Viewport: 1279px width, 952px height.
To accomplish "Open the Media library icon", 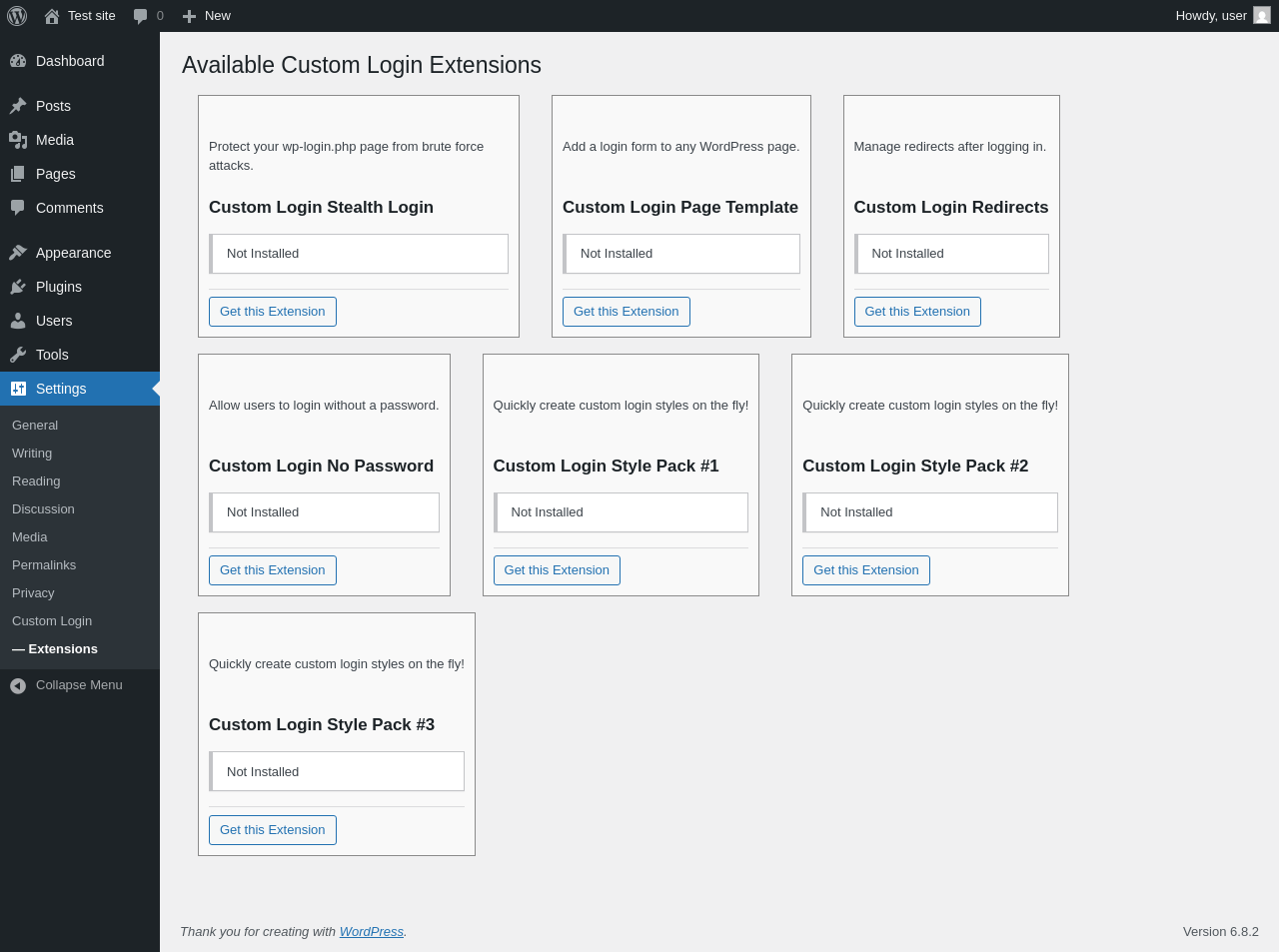I will (18, 140).
